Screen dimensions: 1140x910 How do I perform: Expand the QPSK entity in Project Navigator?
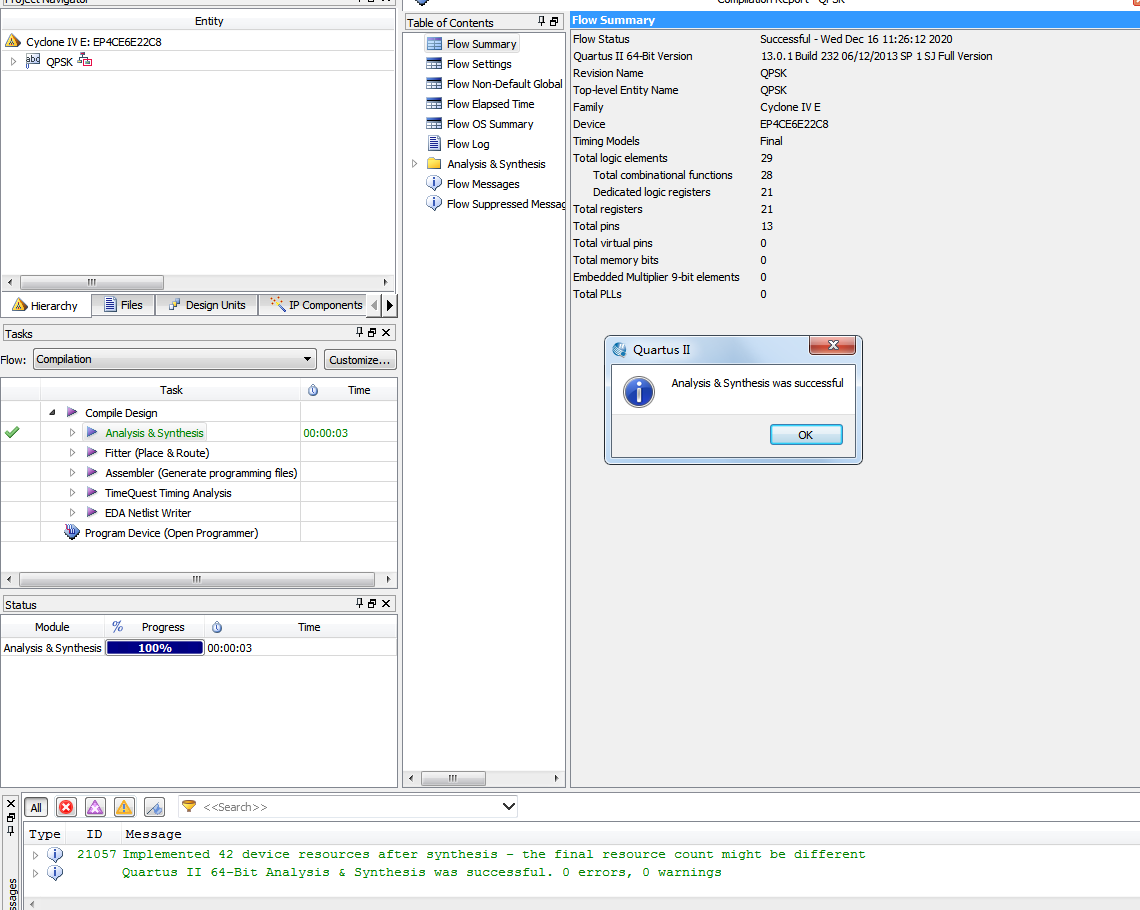coord(13,62)
